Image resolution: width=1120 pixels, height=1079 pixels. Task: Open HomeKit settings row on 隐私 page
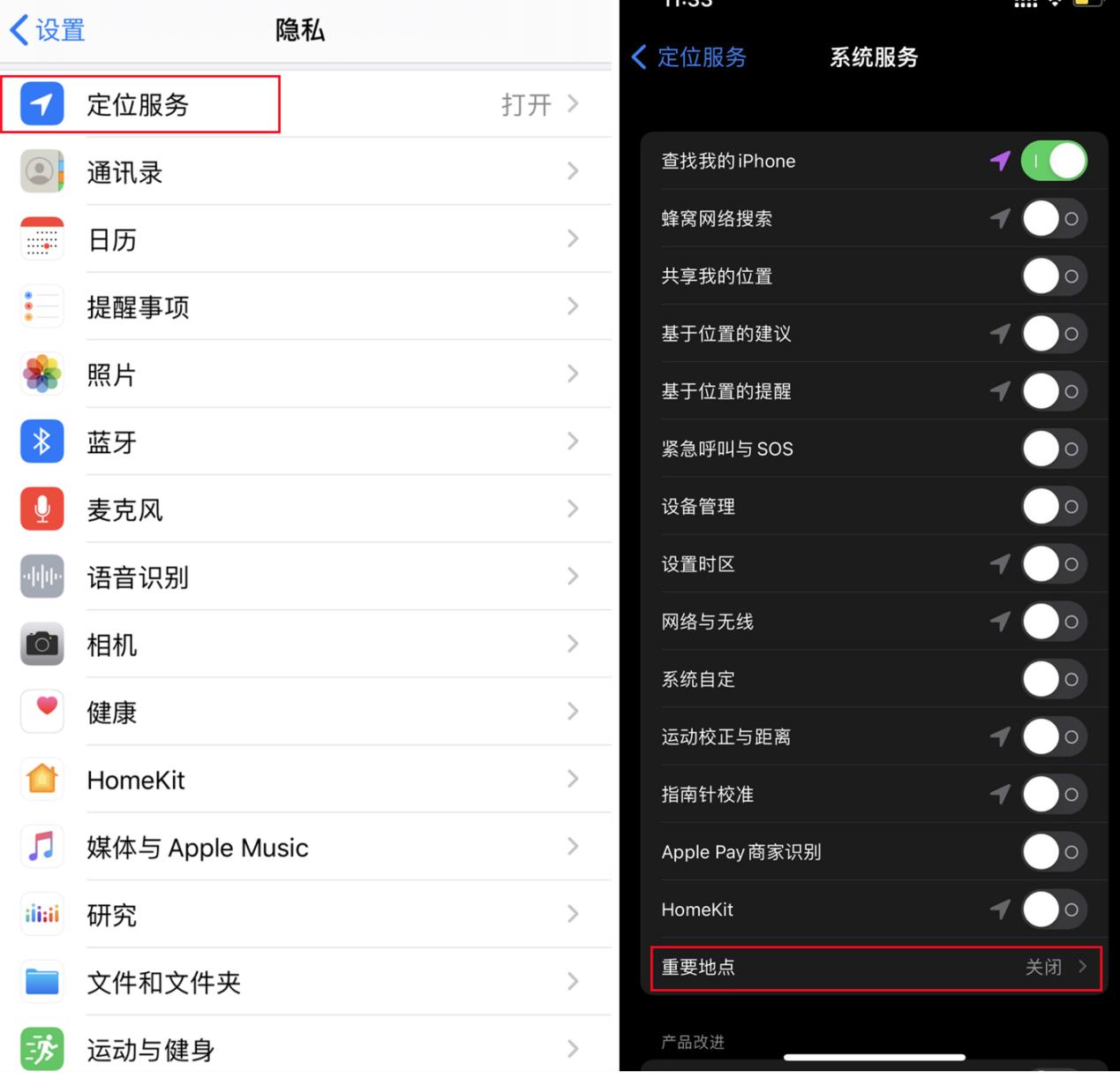(x=309, y=780)
